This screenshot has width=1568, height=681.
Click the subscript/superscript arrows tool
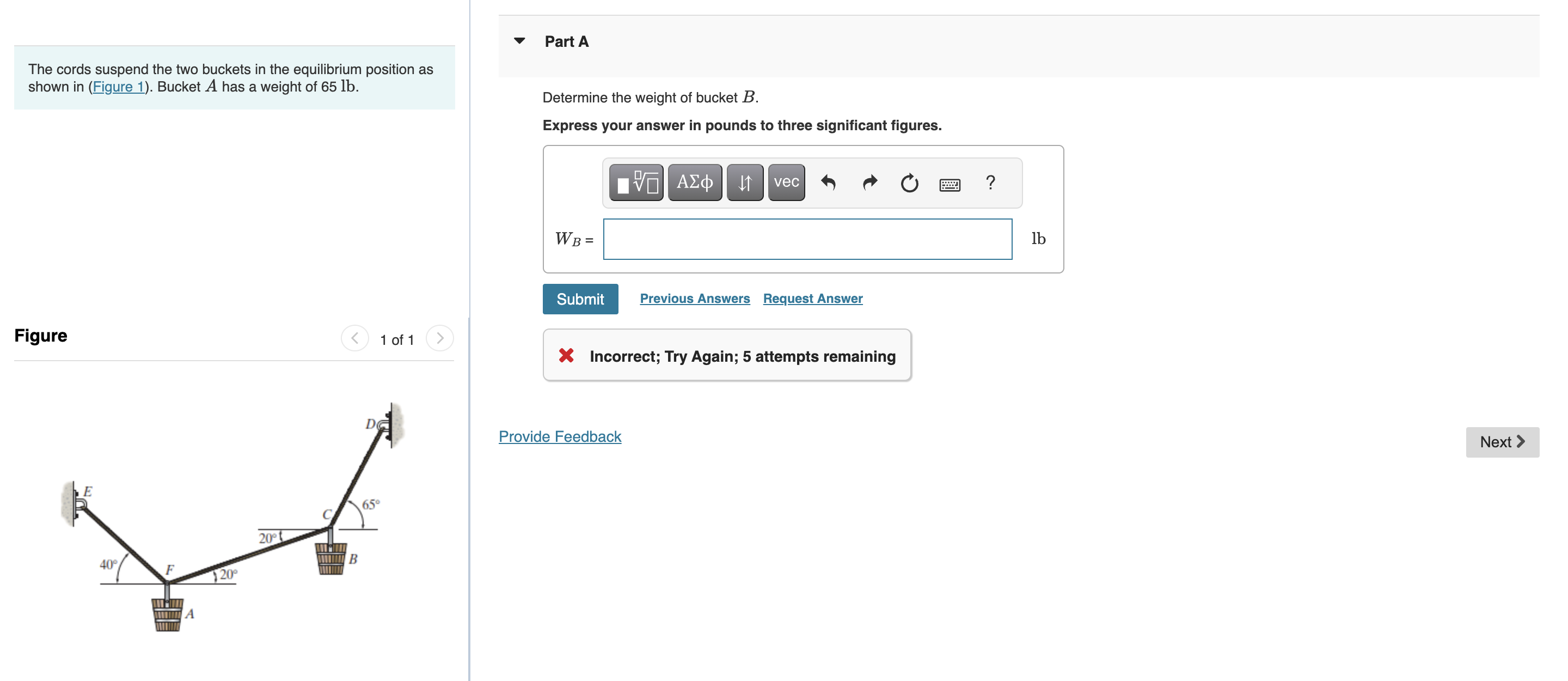pyautogui.click(x=744, y=182)
